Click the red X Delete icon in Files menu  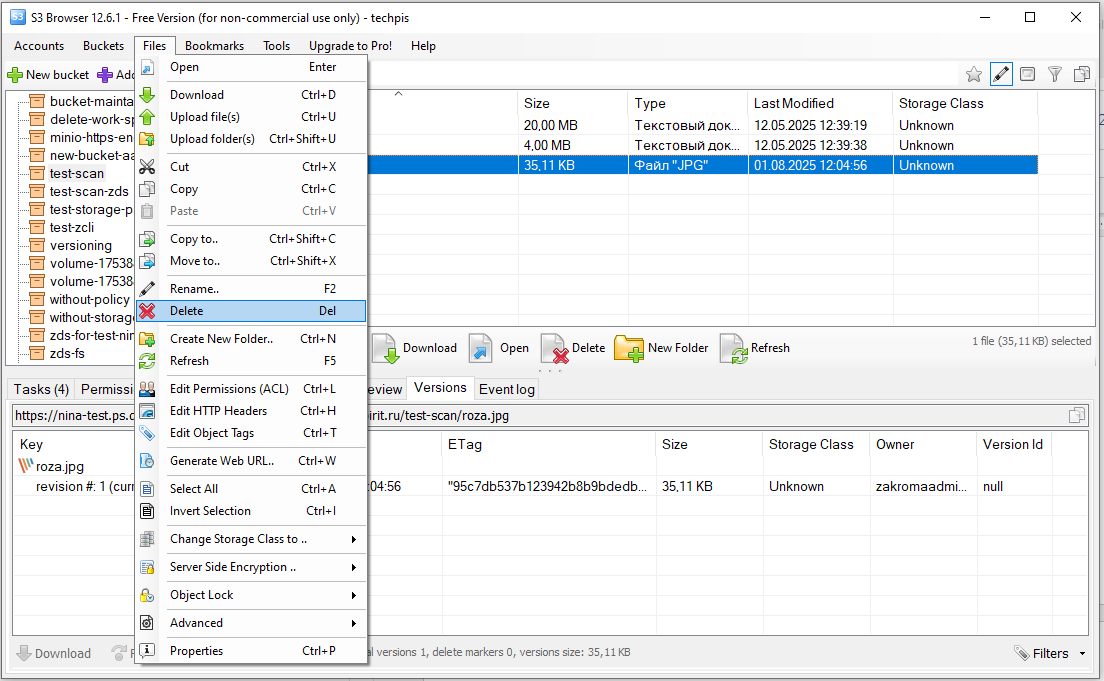click(x=147, y=311)
